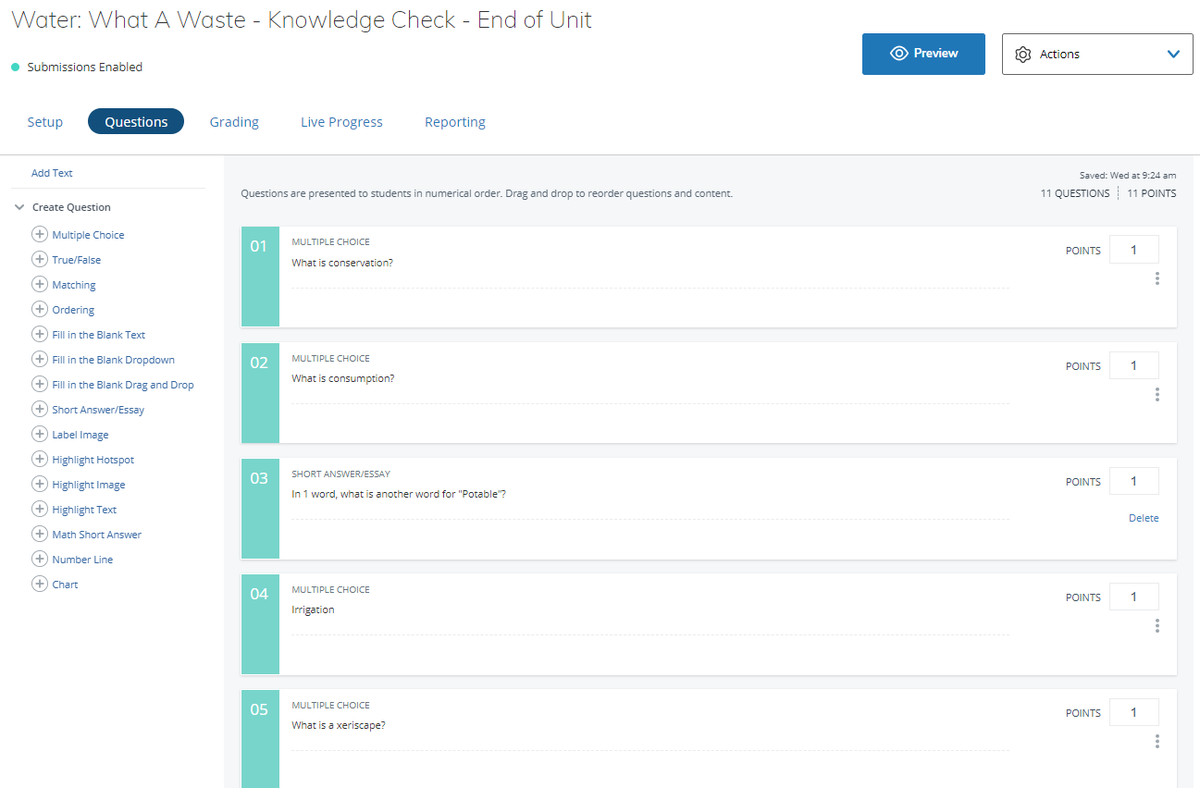1200x788 pixels.
Task: Edit the points field for question 04
Action: [1134, 597]
